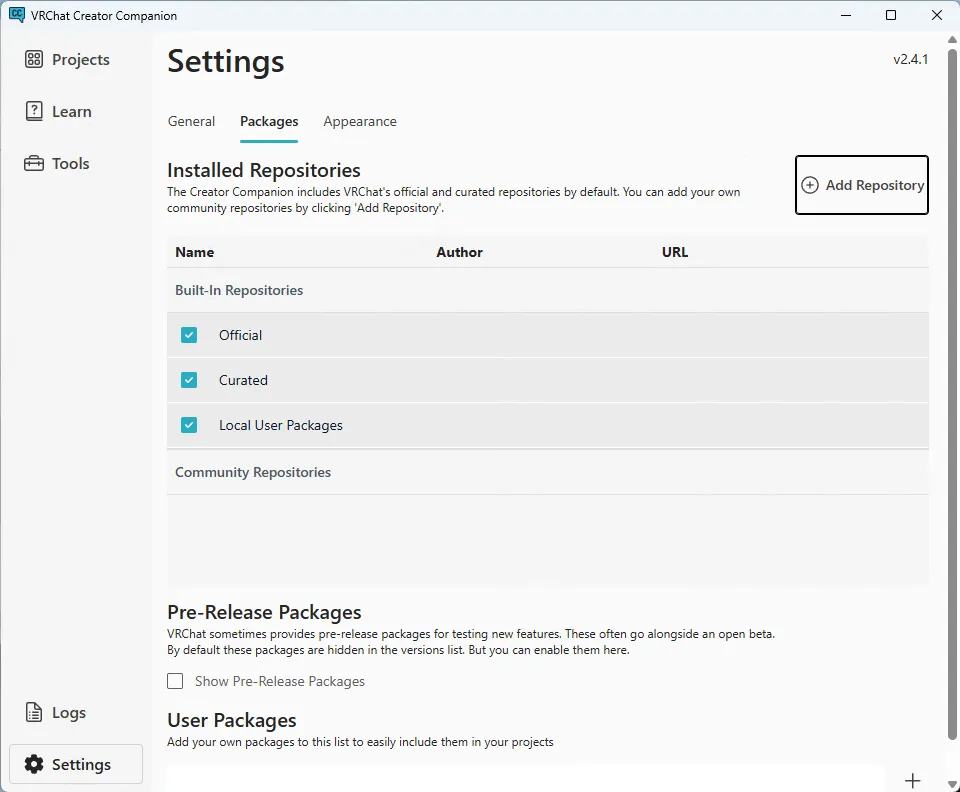
Task: Disable the Curated repository checkbox
Action: click(189, 380)
